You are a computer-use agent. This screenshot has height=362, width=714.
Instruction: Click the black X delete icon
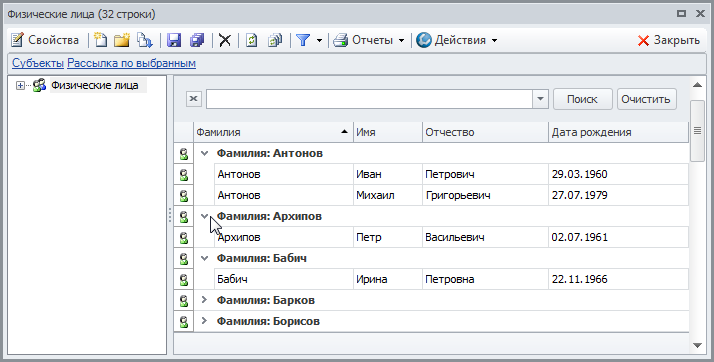click(225, 40)
